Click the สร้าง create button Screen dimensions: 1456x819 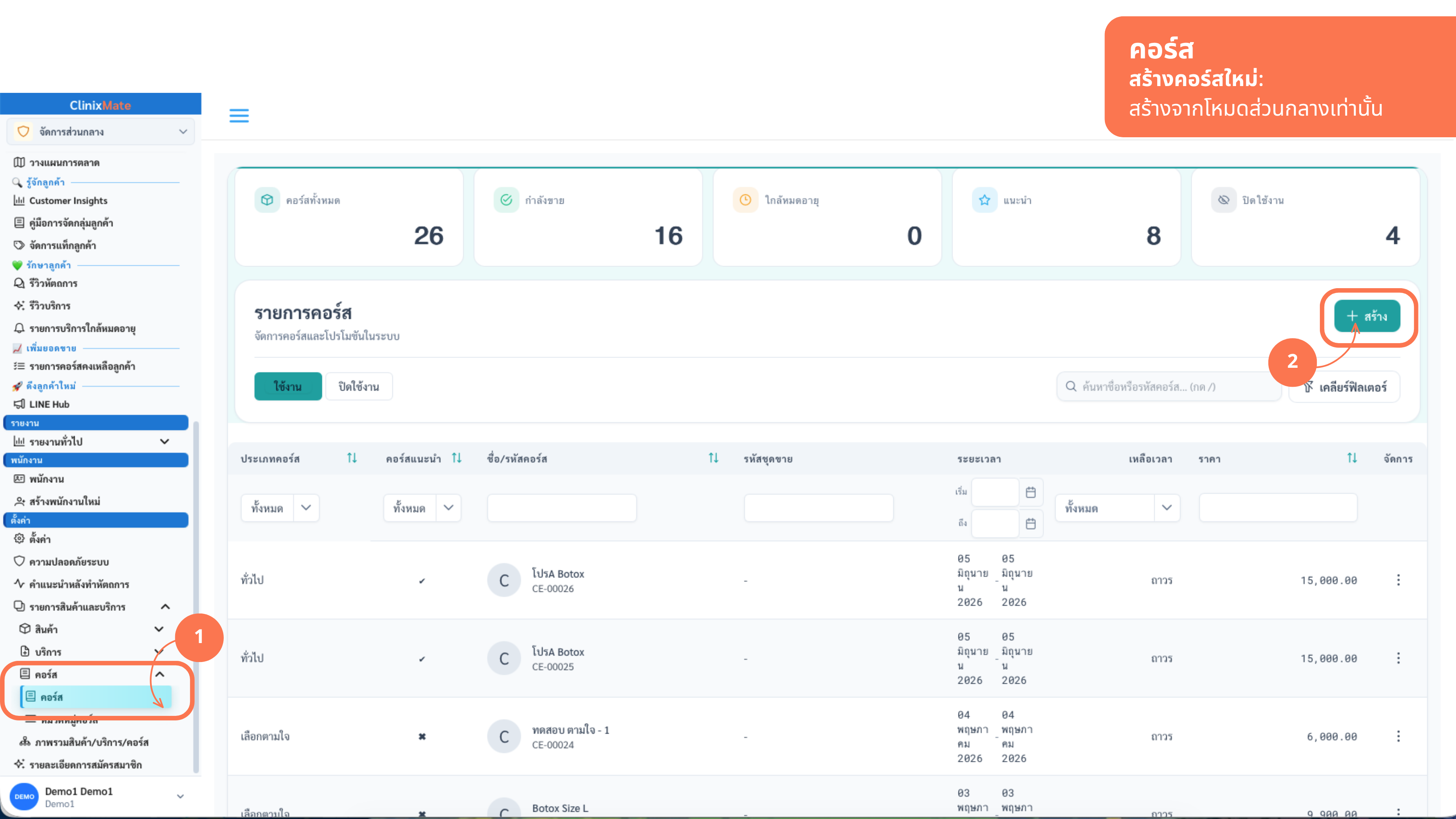1367,316
